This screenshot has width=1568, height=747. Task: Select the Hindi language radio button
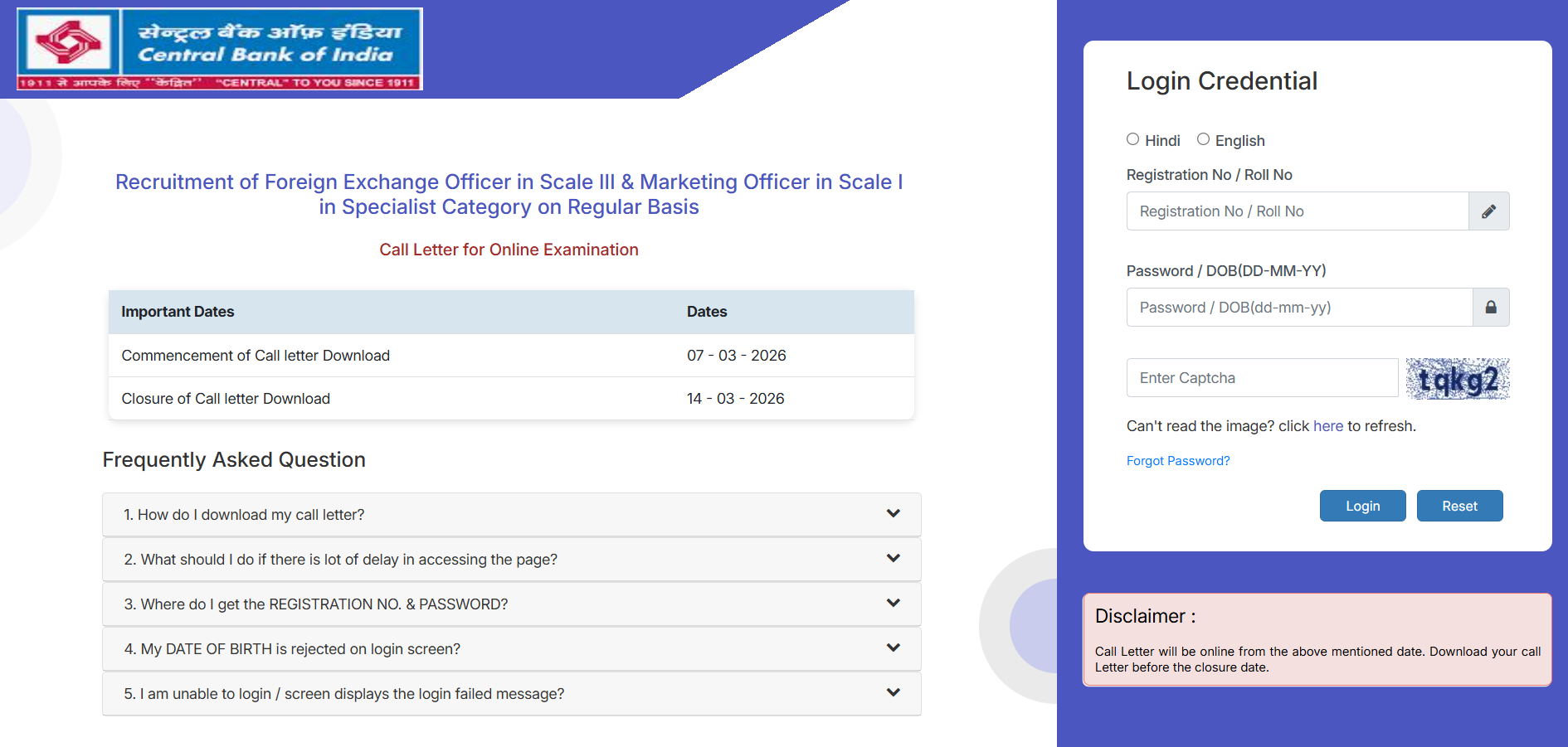tap(1132, 139)
